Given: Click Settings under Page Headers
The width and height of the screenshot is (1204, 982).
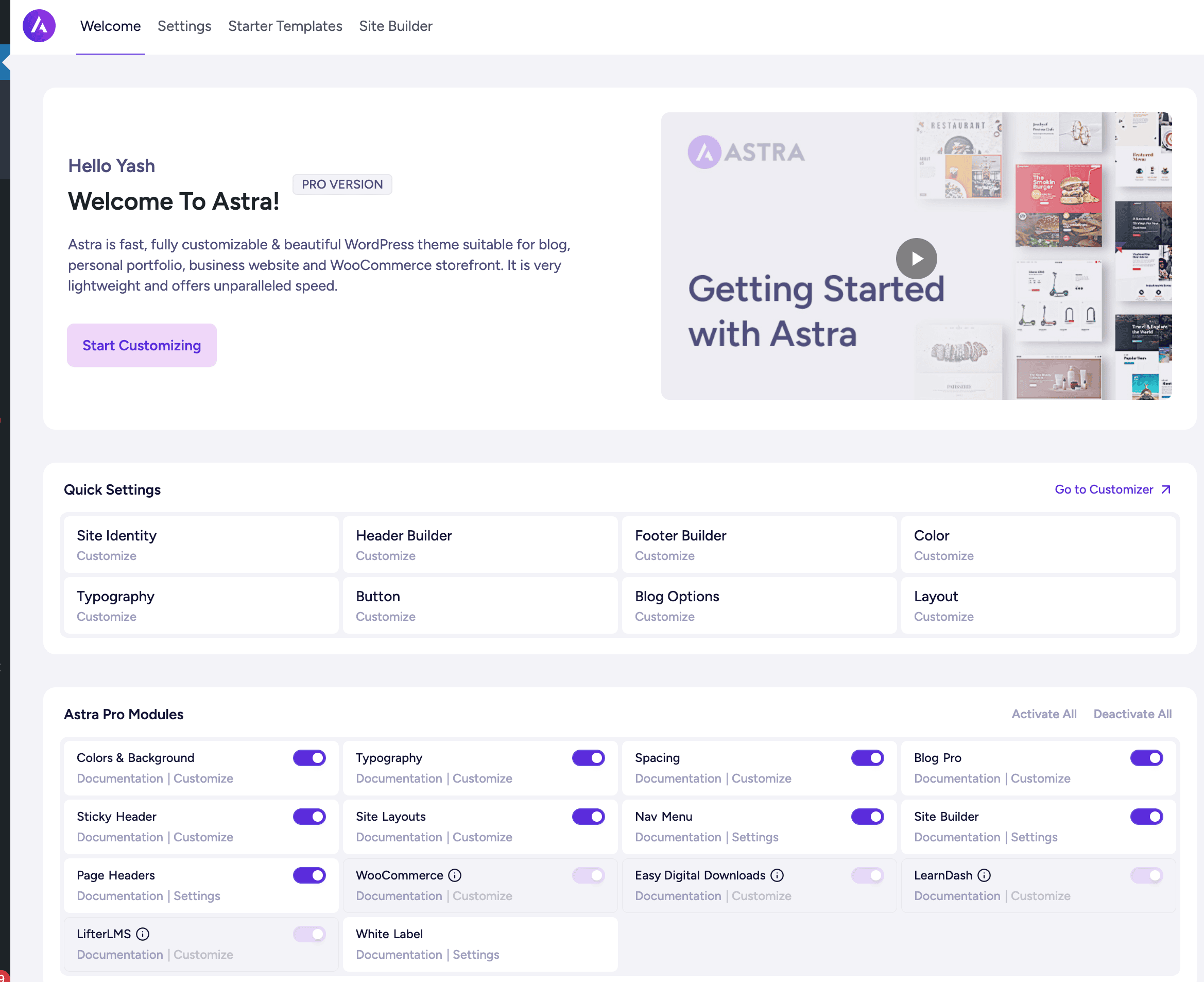Looking at the screenshot, I should (197, 896).
